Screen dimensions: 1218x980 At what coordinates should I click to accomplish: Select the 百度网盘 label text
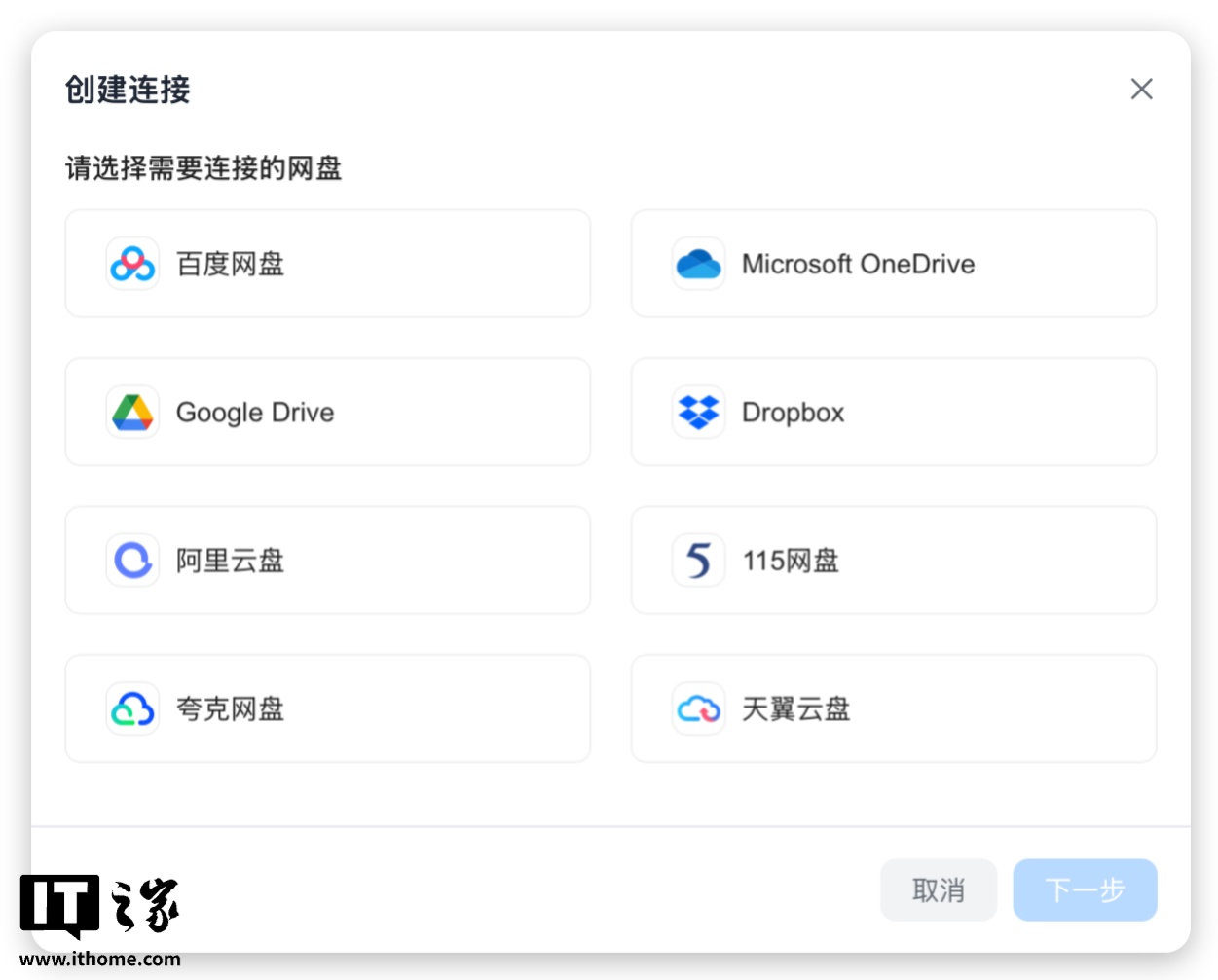[x=231, y=264]
